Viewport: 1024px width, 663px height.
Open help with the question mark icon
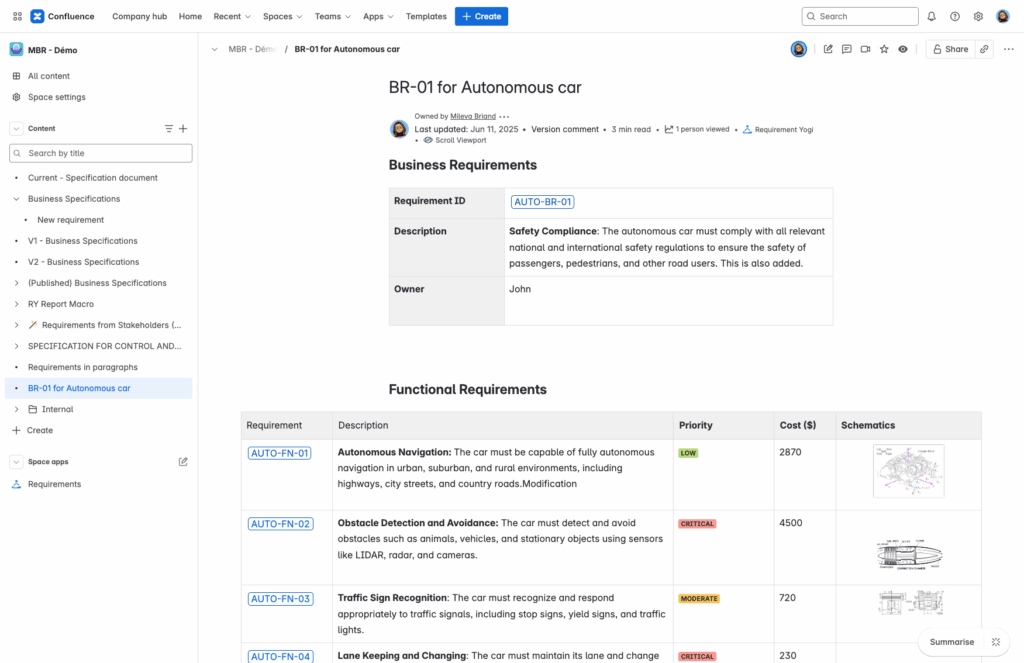tap(954, 16)
